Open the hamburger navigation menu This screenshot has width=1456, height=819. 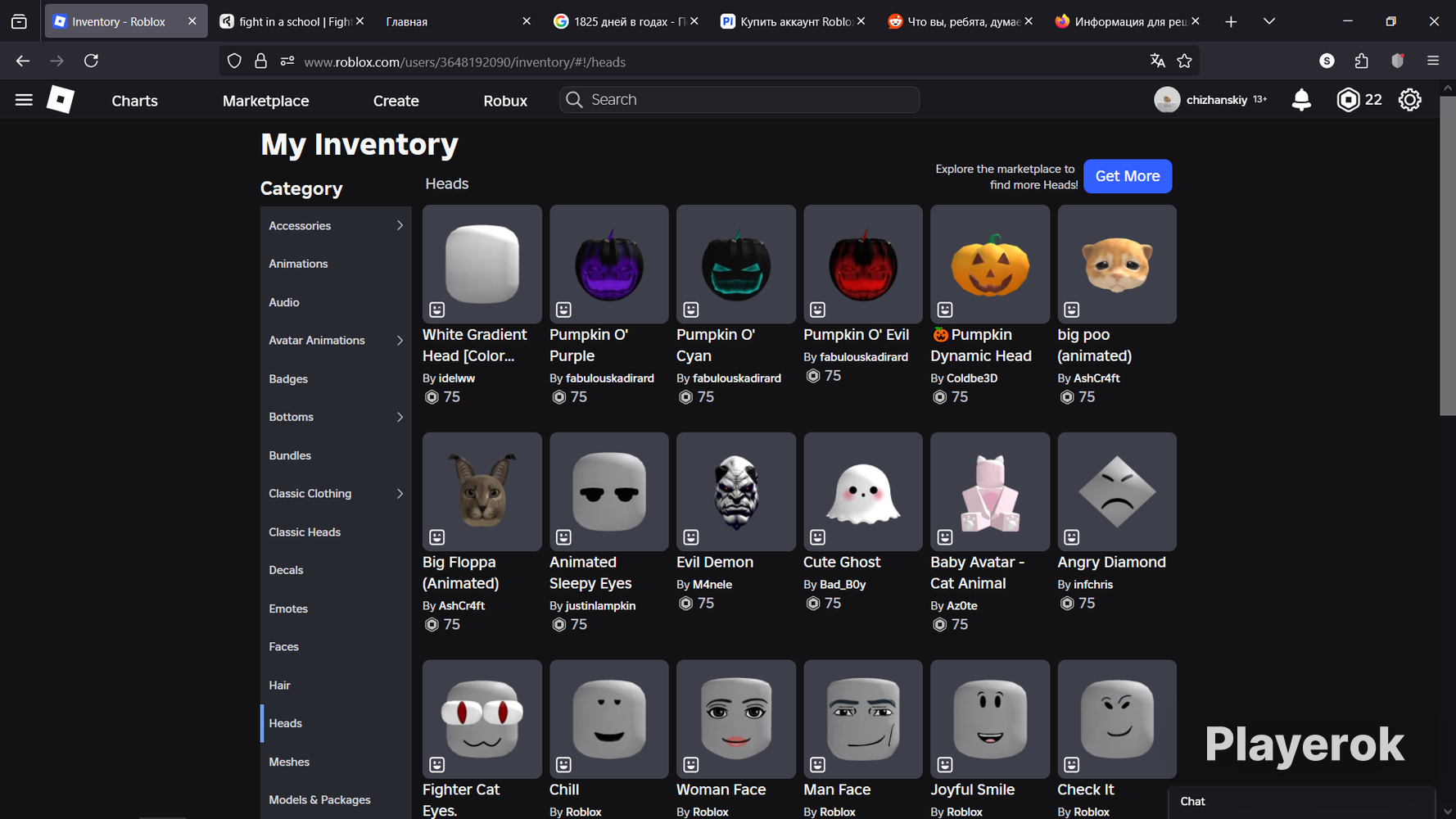(24, 100)
